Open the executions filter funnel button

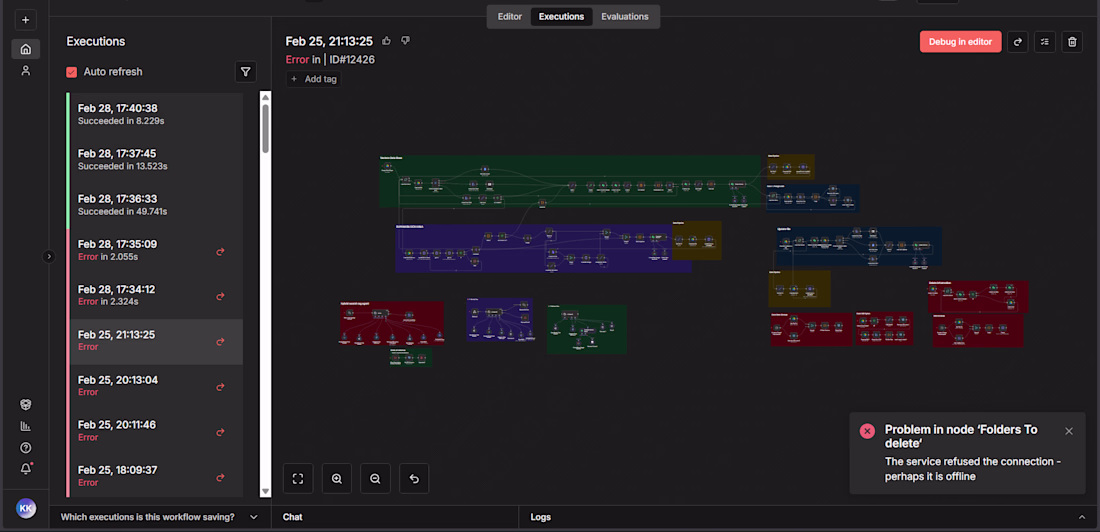point(246,72)
